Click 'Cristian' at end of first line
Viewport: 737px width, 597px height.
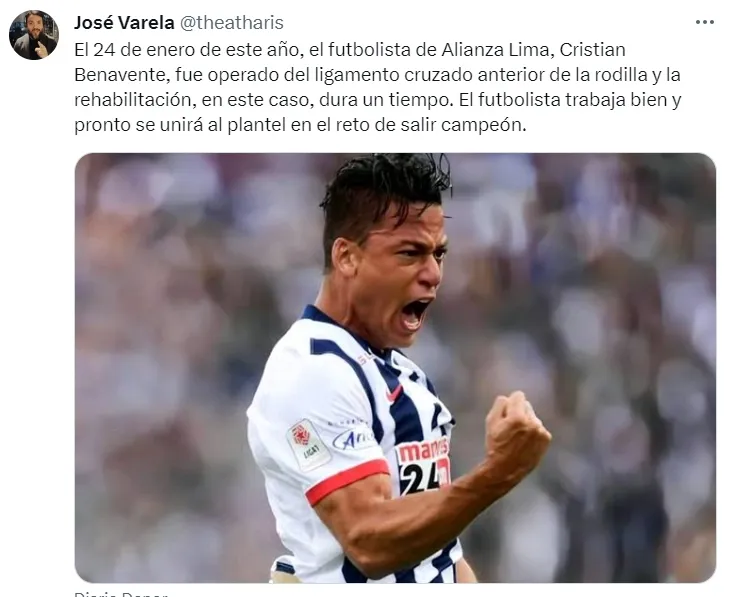592,50
